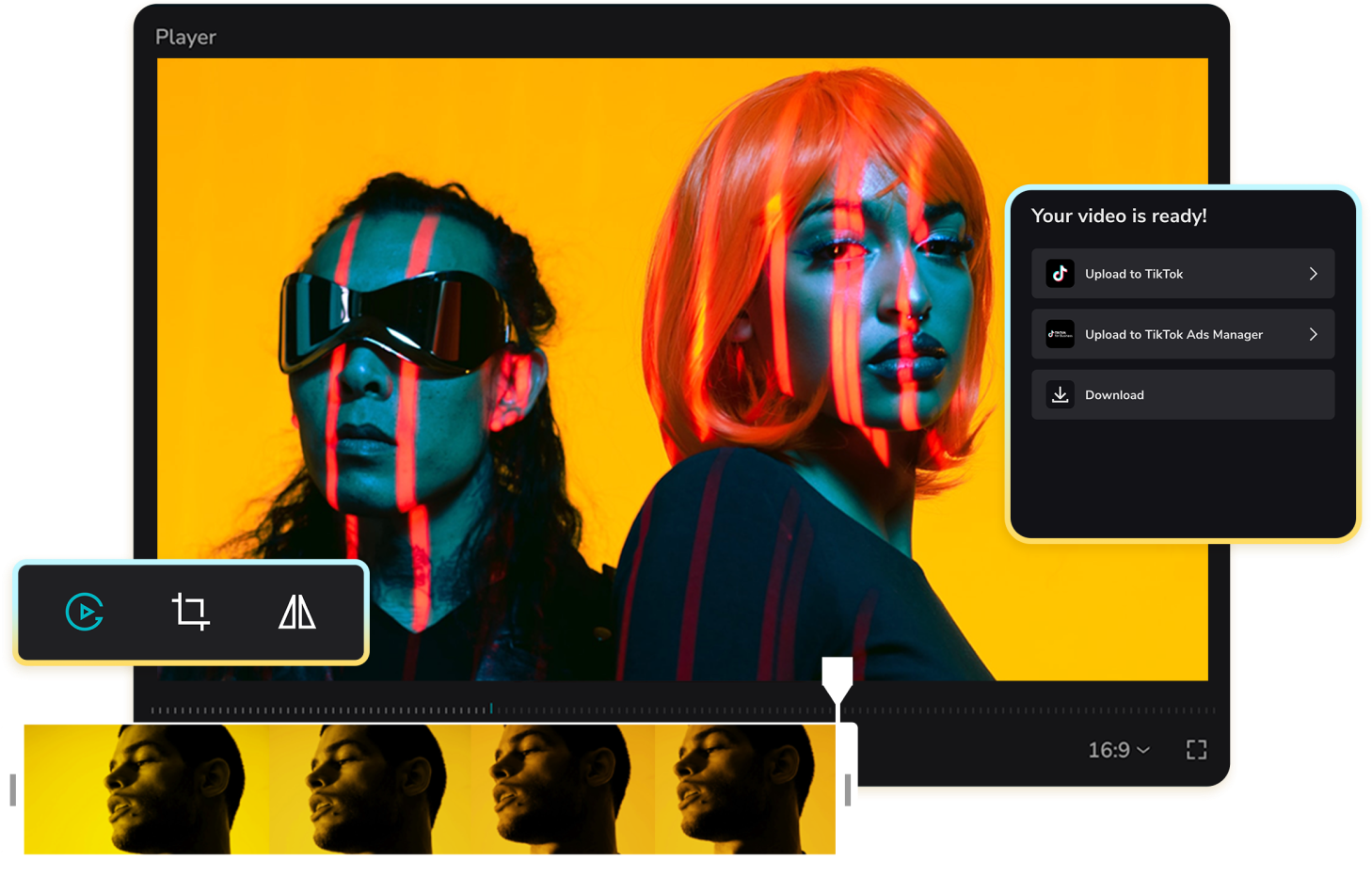Choose Upload to TikTok Ads Manager

pos(1183,334)
